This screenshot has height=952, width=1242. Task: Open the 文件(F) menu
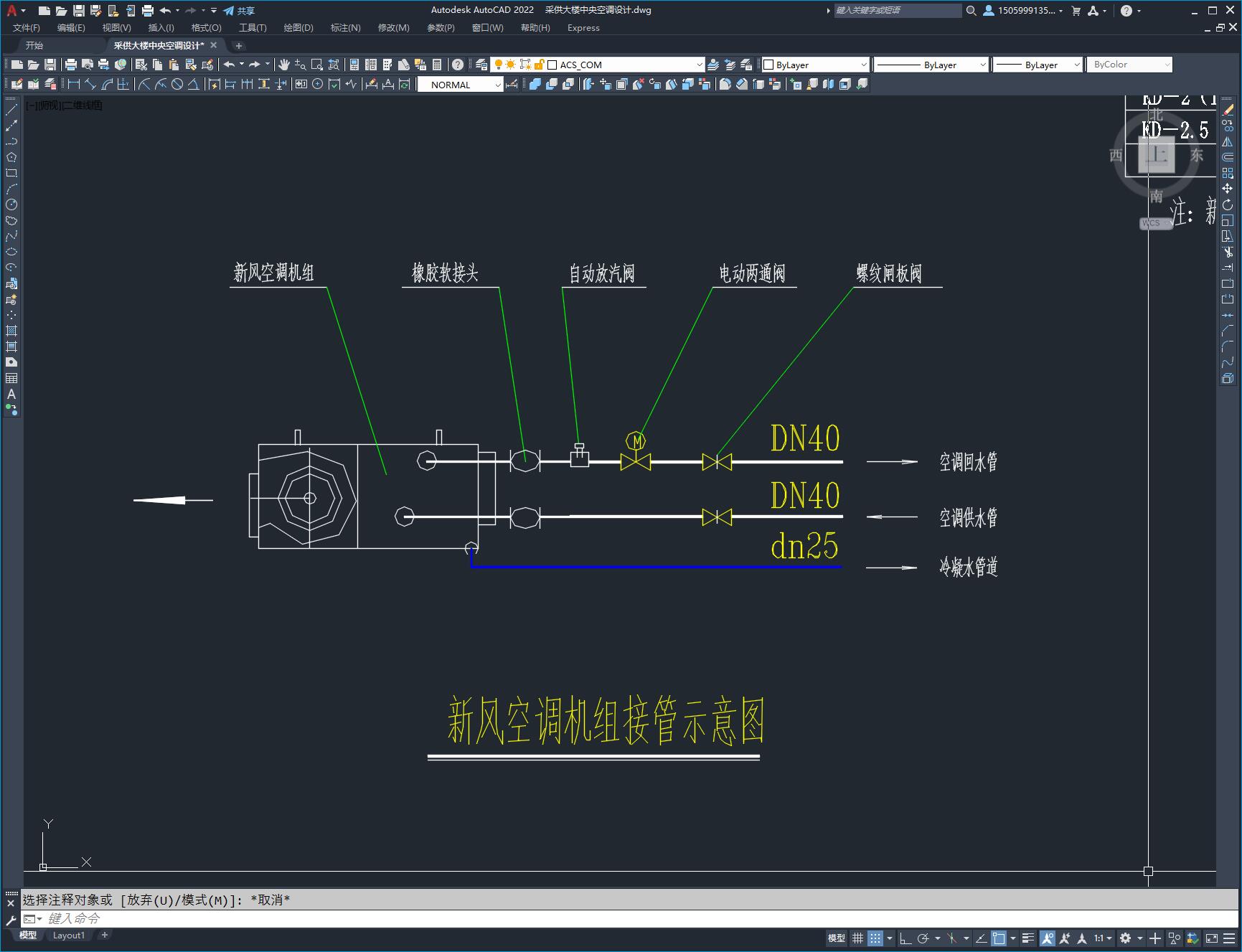click(x=27, y=28)
